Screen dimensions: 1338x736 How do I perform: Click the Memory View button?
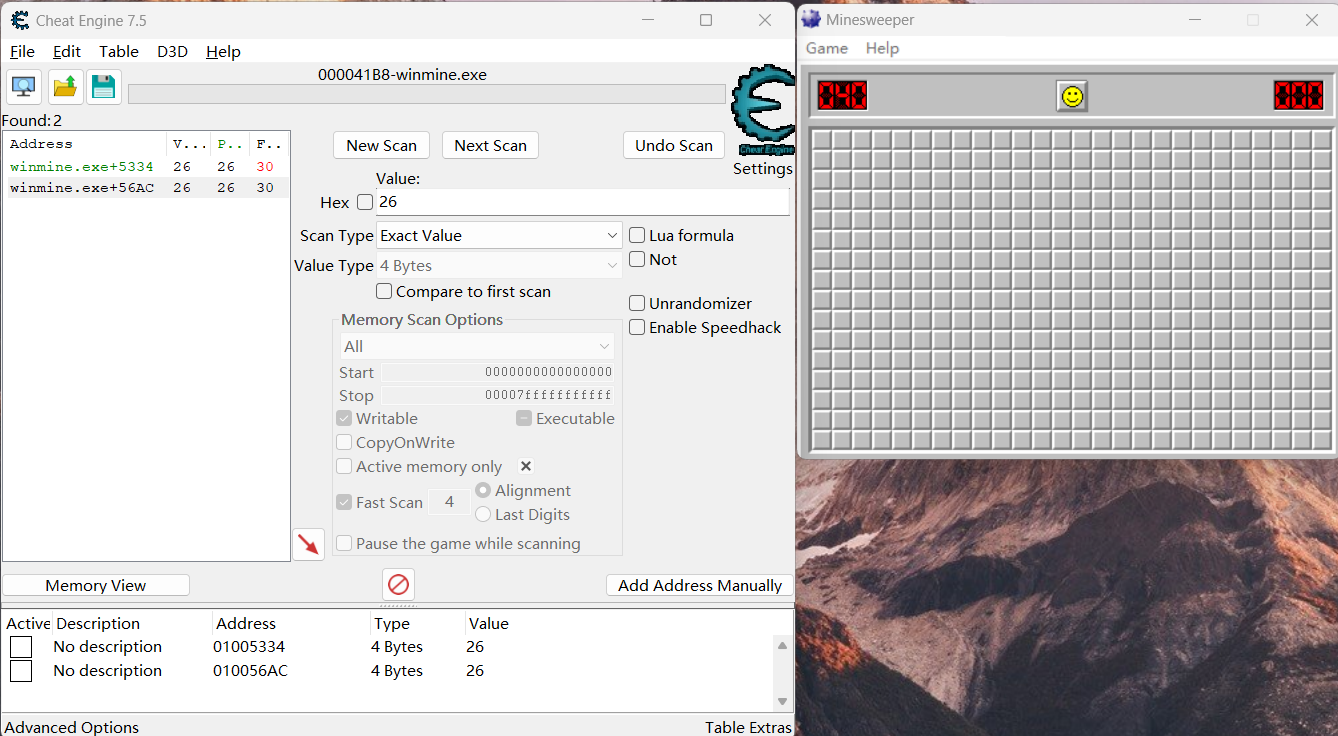[x=96, y=585]
